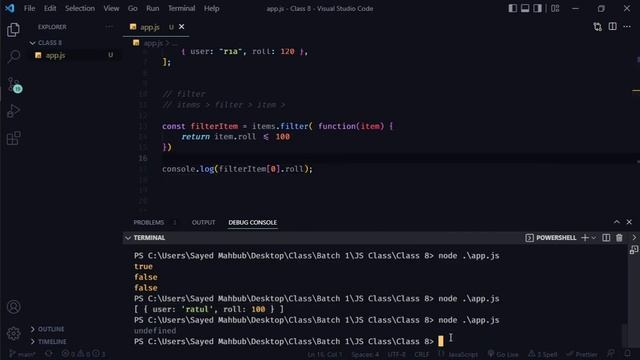Kill terminal with the trash icon
The width and height of the screenshot is (640, 360).
[x=619, y=238]
